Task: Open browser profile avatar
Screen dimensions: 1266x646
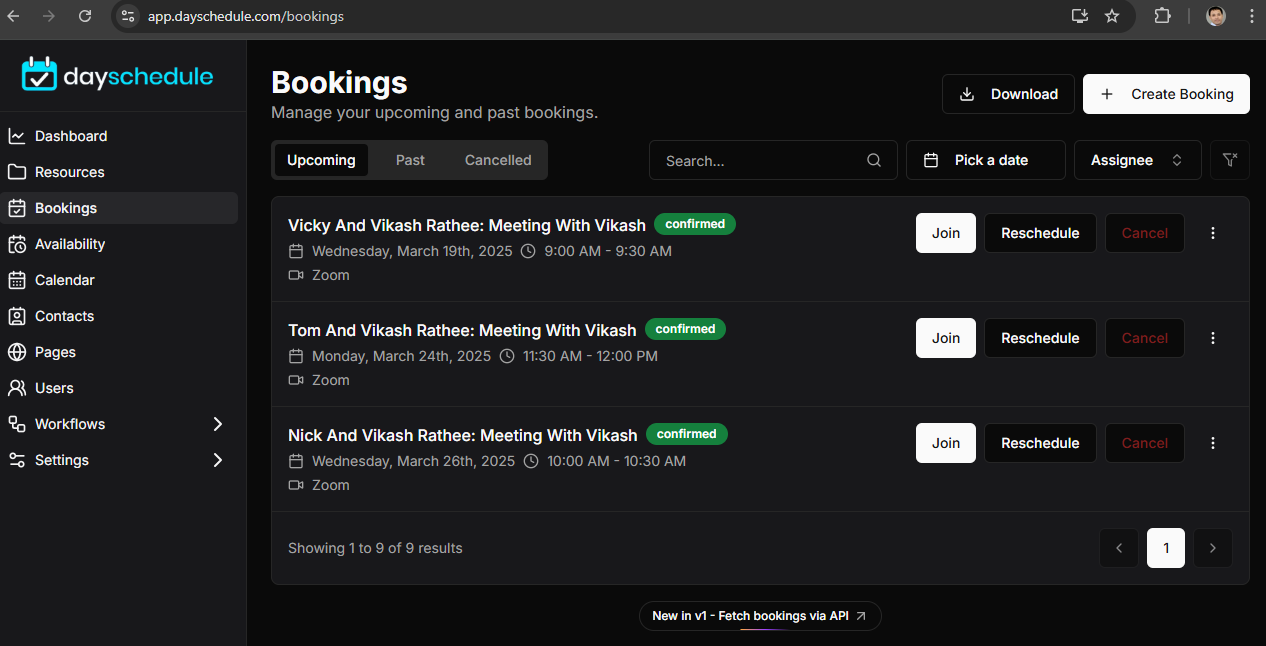Action: 1216,16
